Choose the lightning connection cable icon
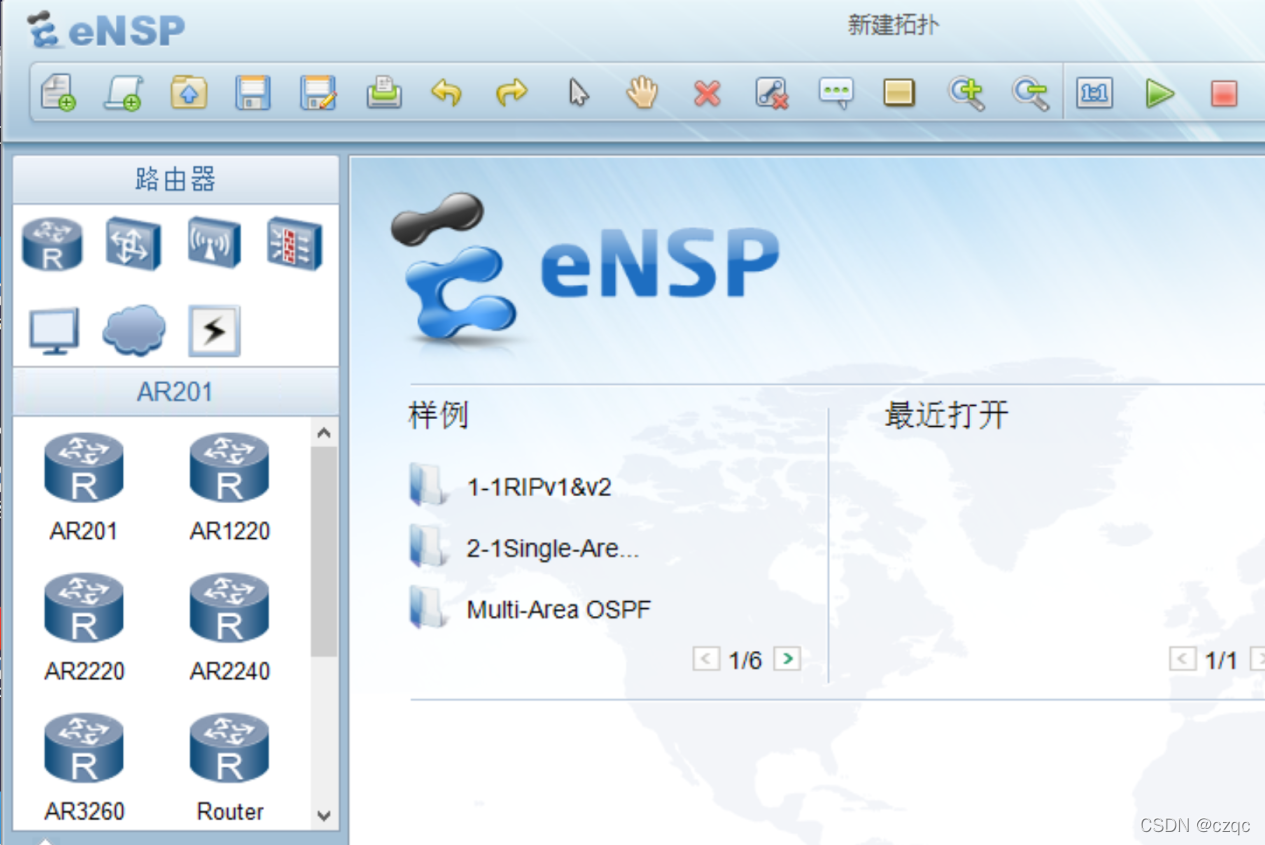Viewport: 1265px width, 845px height. point(215,331)
